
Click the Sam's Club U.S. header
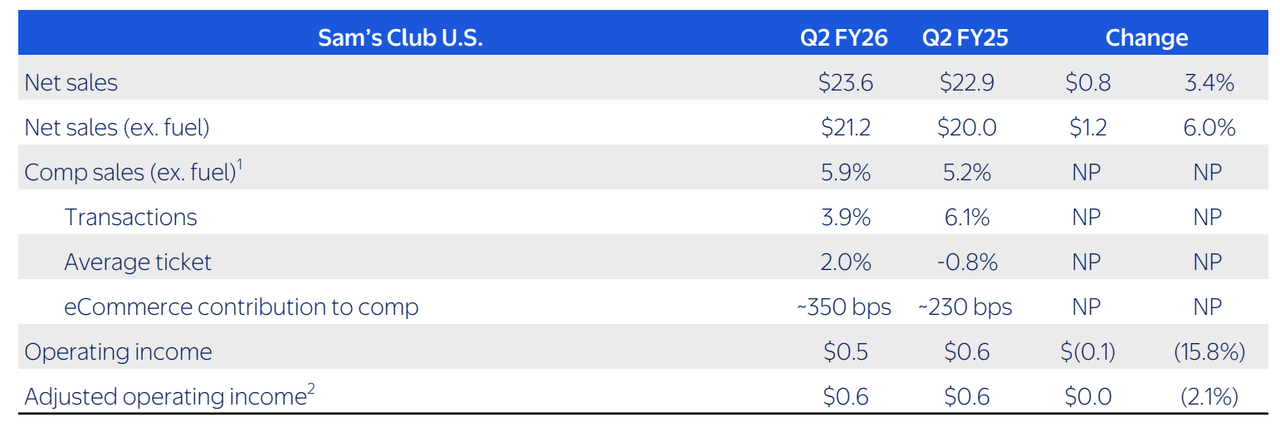pos(400,38)
